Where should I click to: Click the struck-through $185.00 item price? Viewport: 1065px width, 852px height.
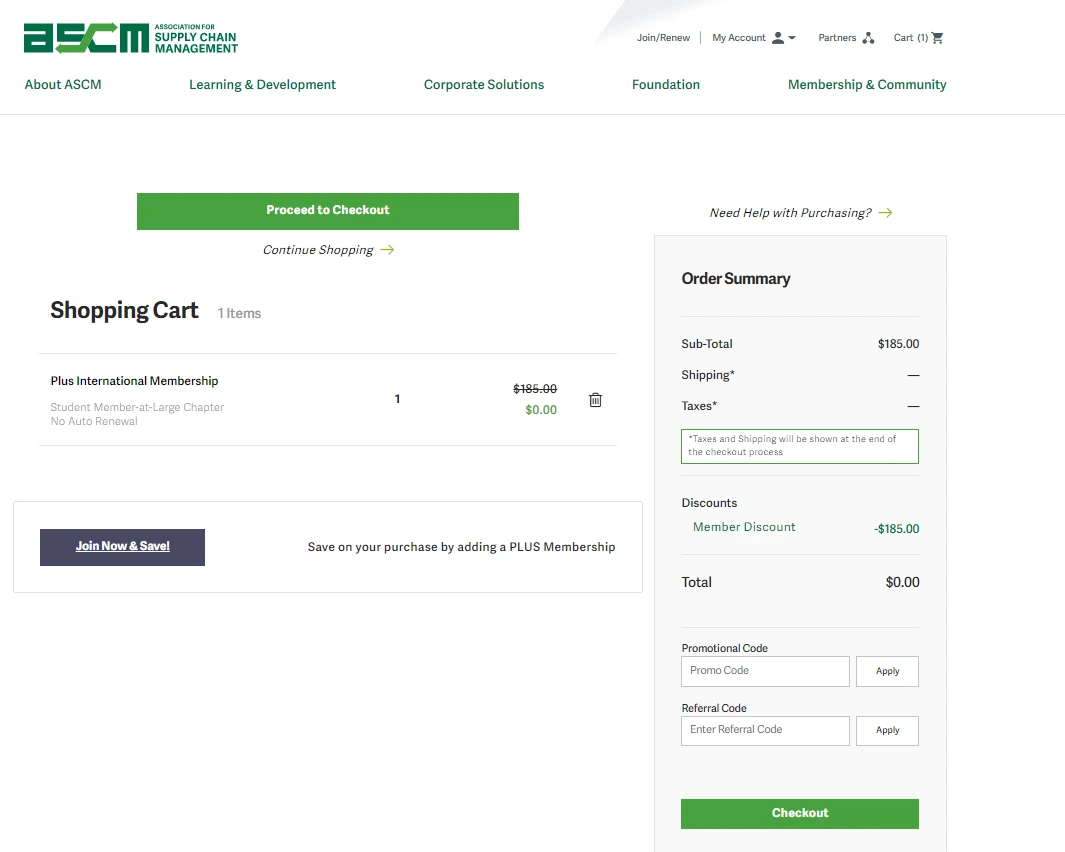(535, 389)
